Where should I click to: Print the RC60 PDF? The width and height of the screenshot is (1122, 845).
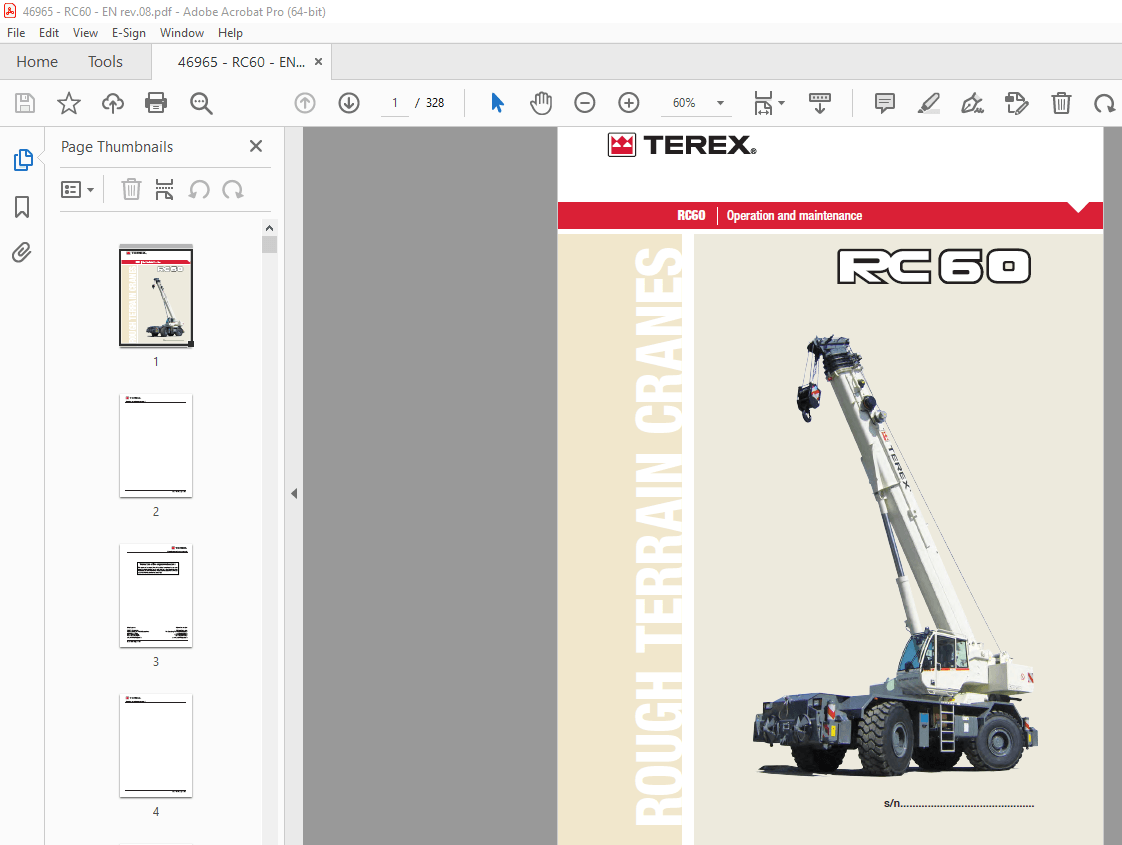156,103
